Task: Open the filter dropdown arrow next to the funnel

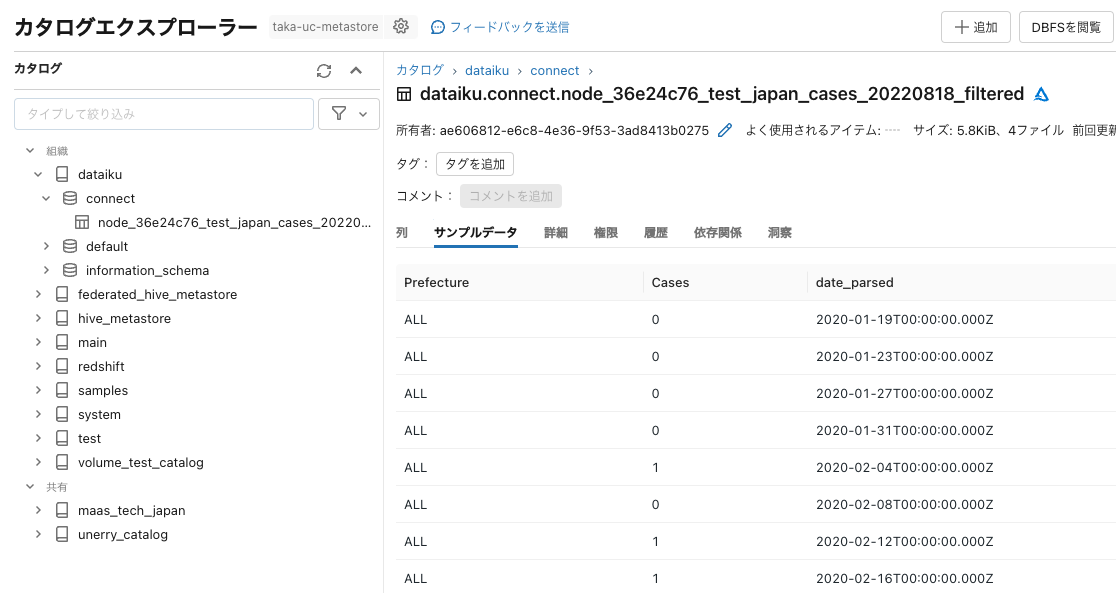Action: (x=362, y=114)
